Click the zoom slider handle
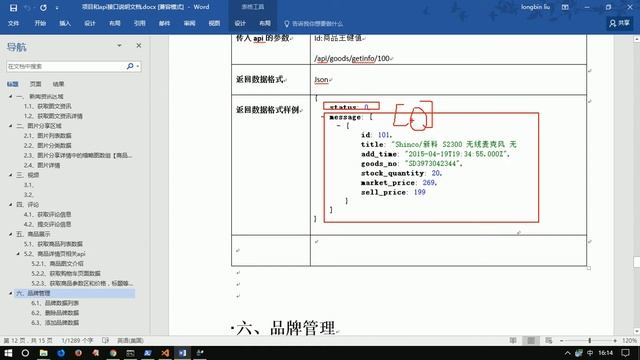 point(589,340)
